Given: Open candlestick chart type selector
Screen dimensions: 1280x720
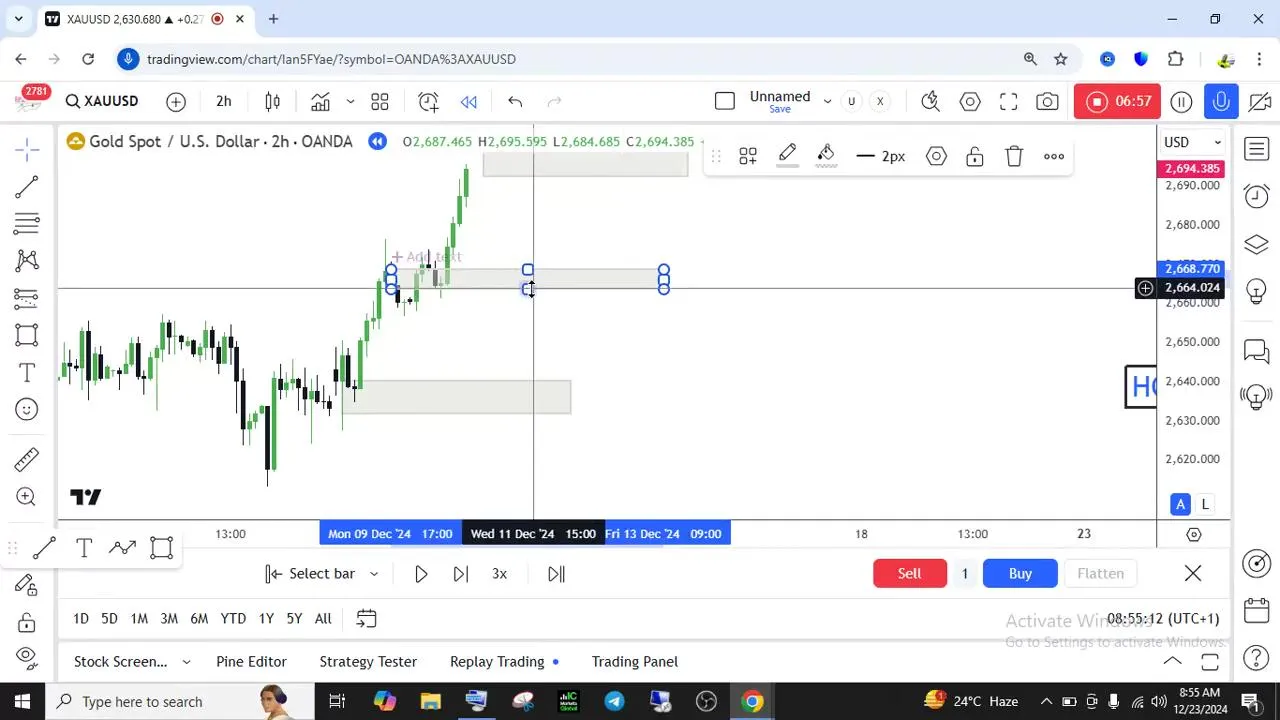Looking at the screenshot, I should [272, 101].
